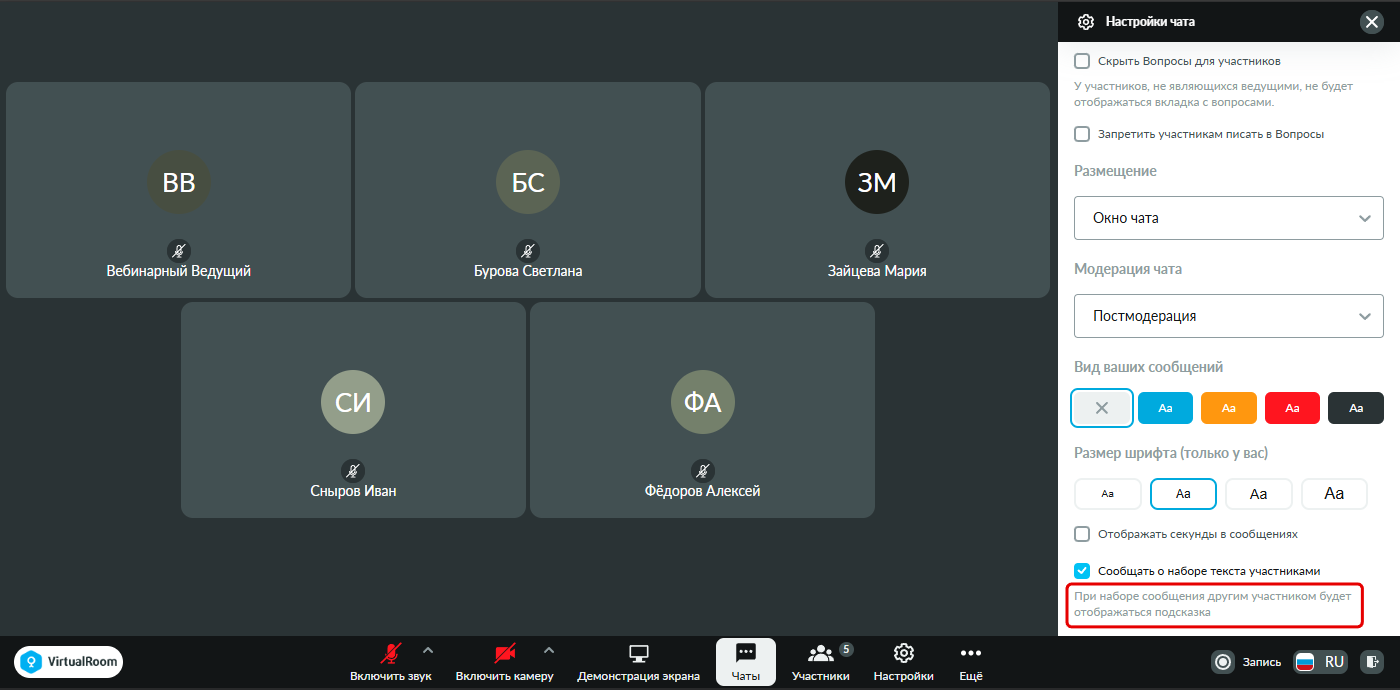Pick the orange message color swatch
The image size is (1400, 690).
[1229, 408]
